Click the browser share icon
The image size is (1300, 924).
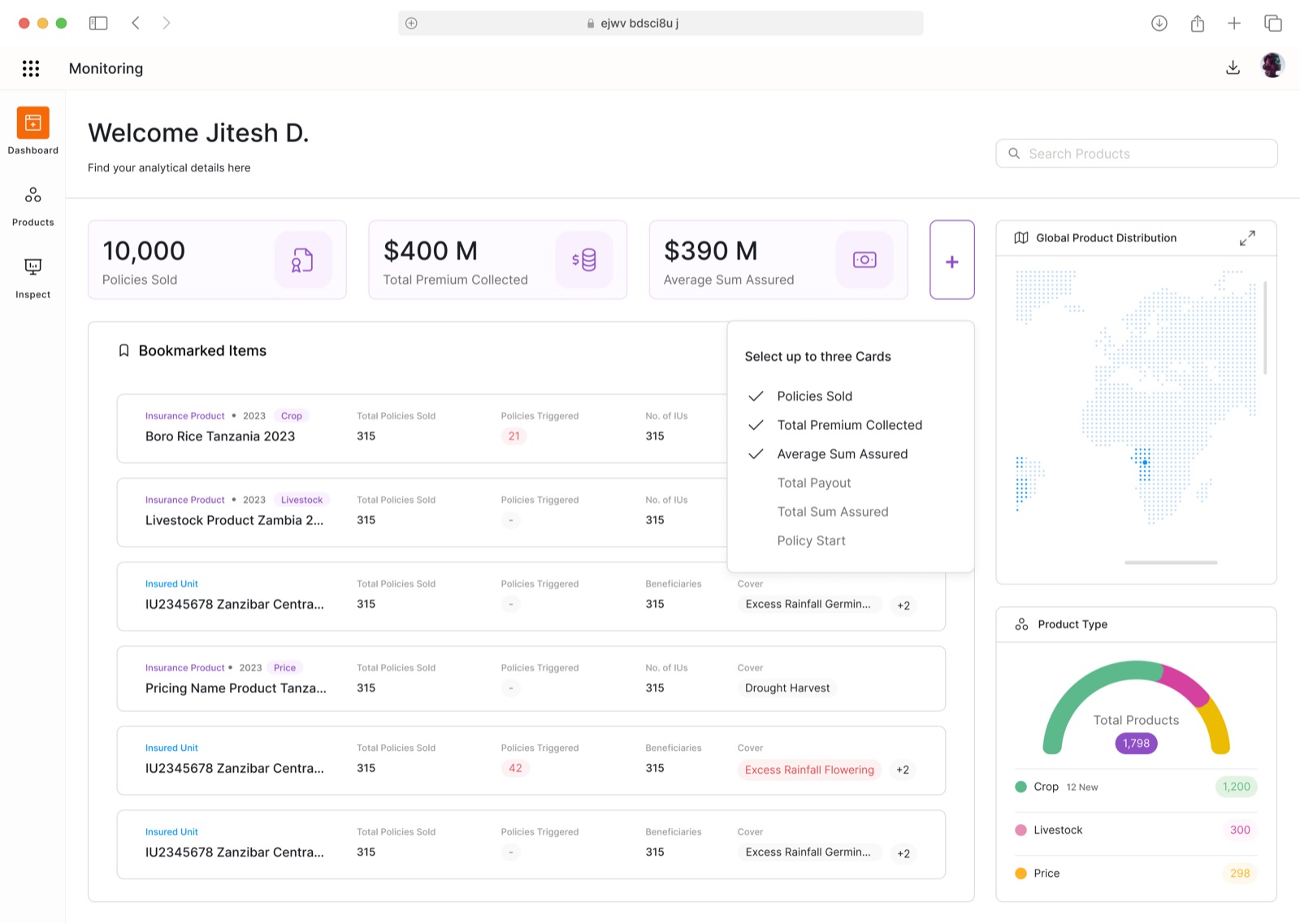pyautogui.click(x=1198, y=23)
